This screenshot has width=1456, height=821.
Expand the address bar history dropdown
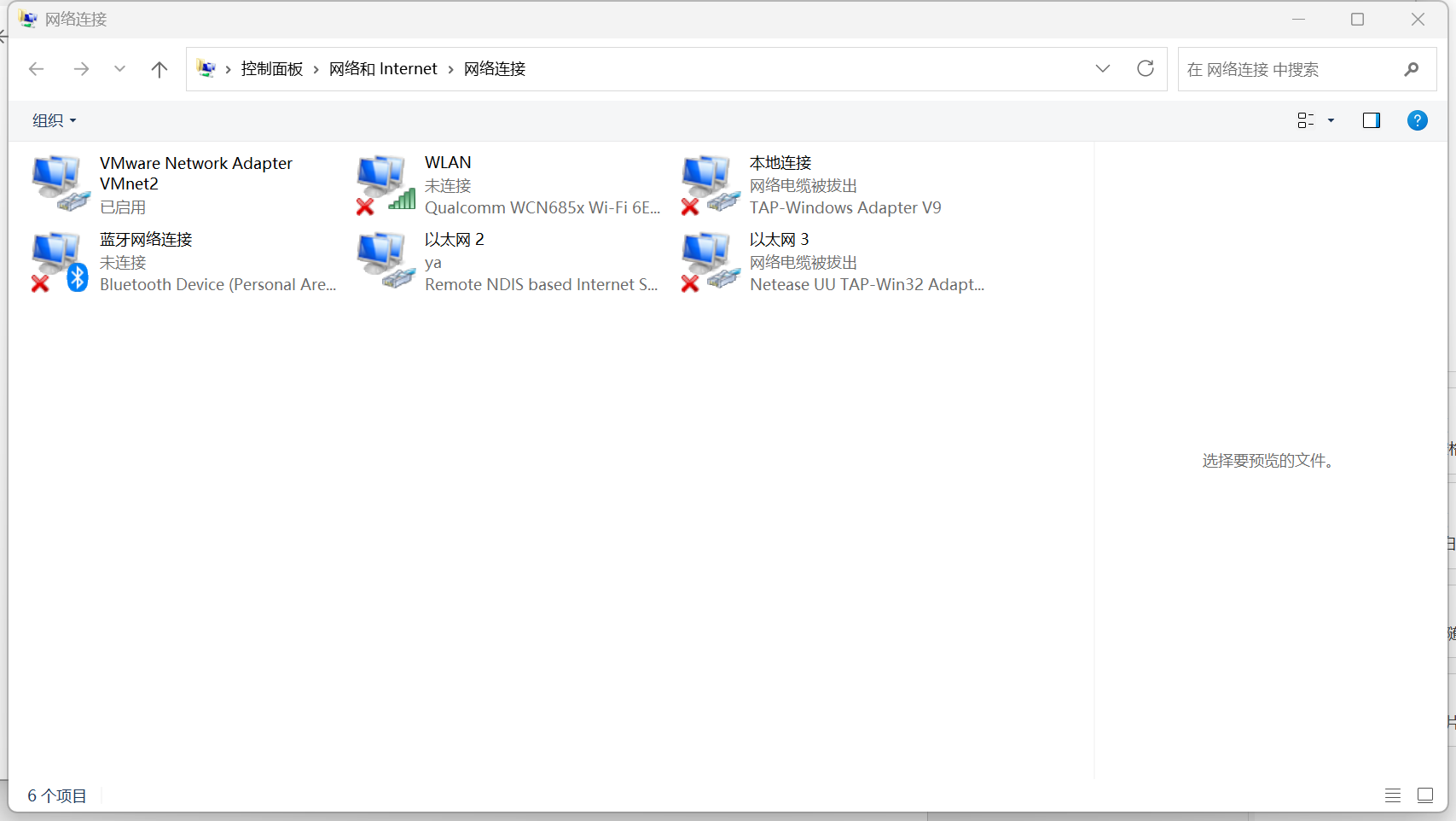pyautogui.click(x=1102, y=69)
